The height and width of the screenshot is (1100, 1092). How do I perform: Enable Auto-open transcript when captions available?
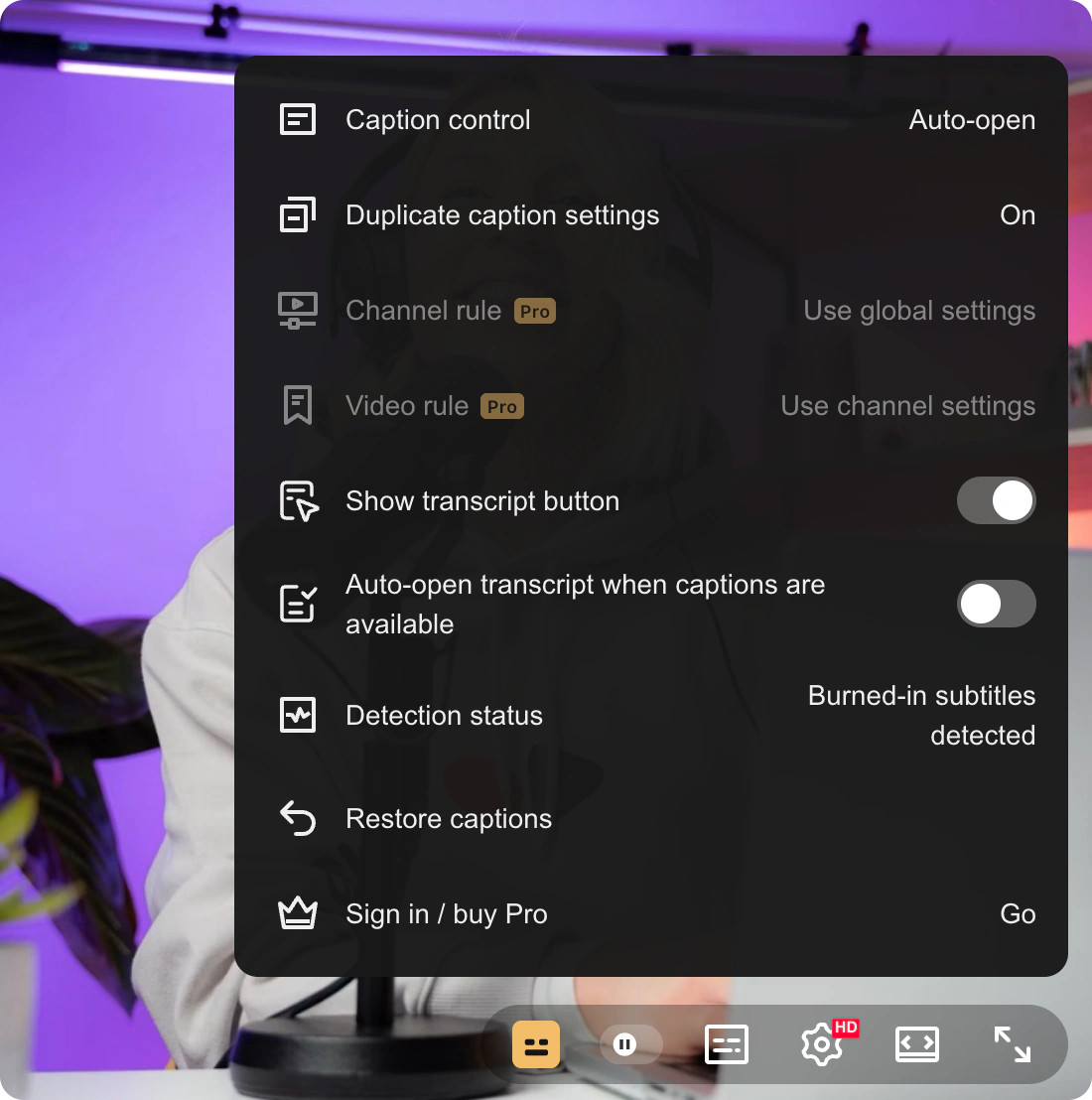click(x=996, y=604)
